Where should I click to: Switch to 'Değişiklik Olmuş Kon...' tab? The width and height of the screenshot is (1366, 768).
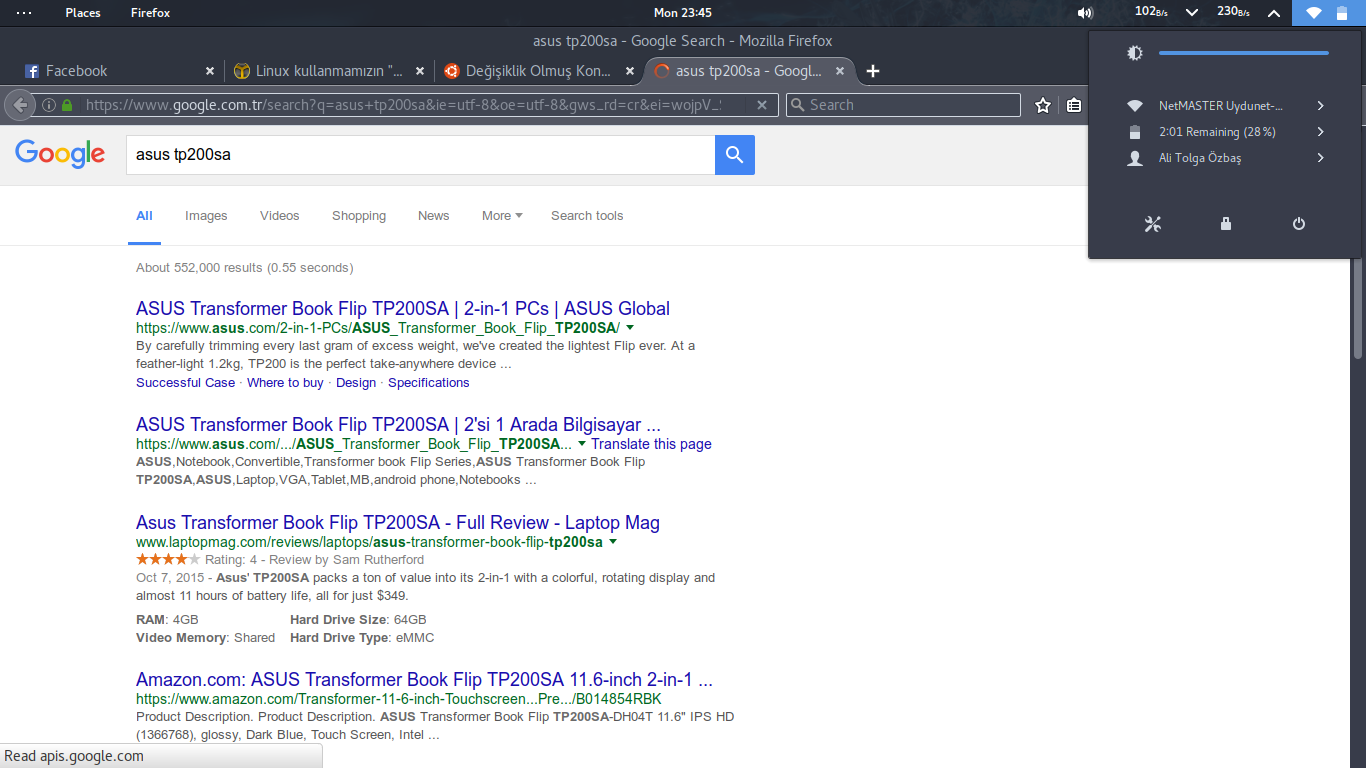(x=535, y=71)
